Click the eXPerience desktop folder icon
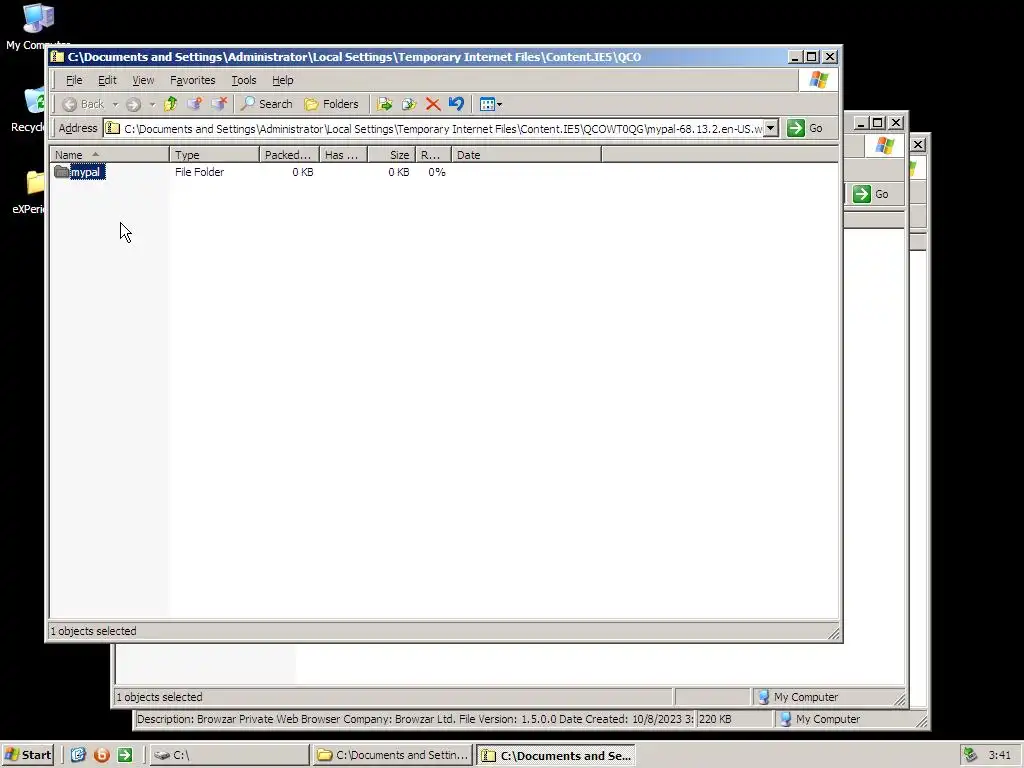 click(35, 182)
